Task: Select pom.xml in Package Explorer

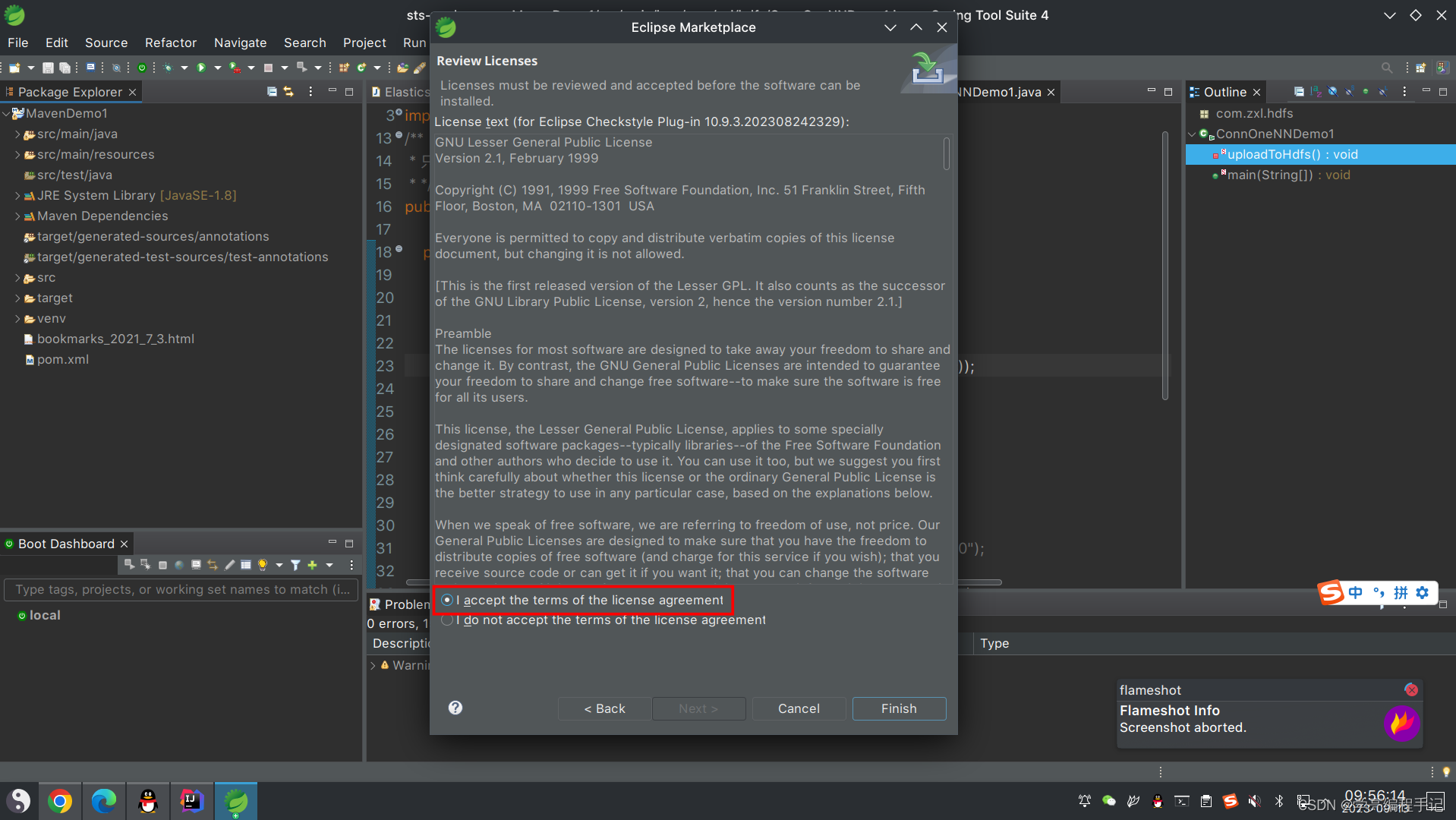Action: (63, 359)
